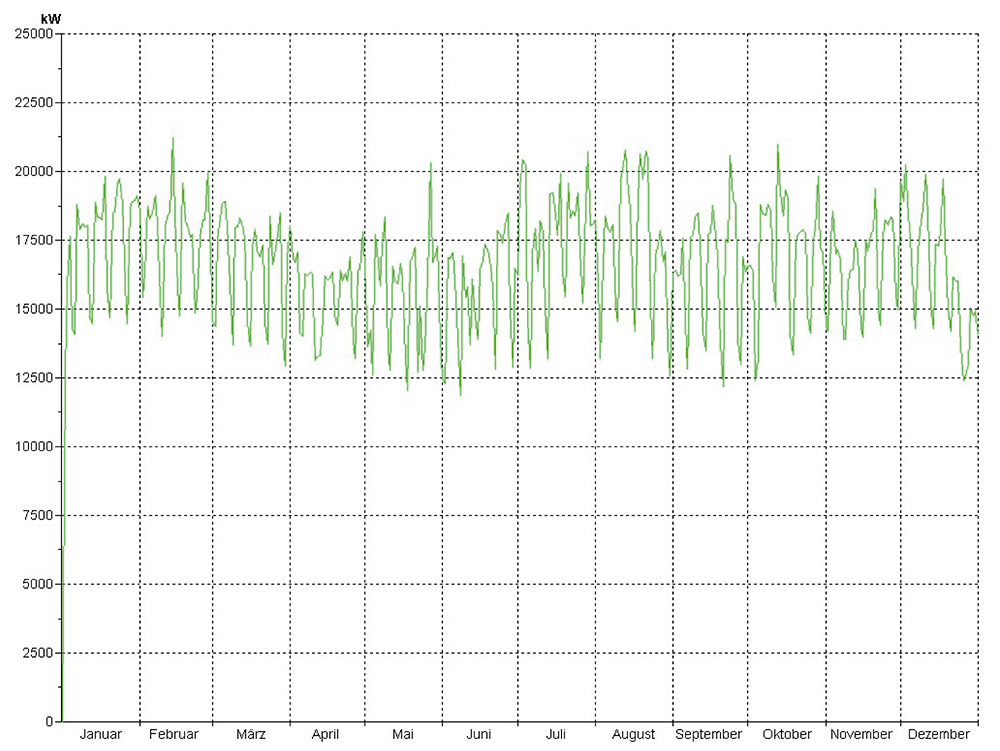Screen dimensions: 1000x751
Task: Select the Juni axis label
Action: point(479,735)
